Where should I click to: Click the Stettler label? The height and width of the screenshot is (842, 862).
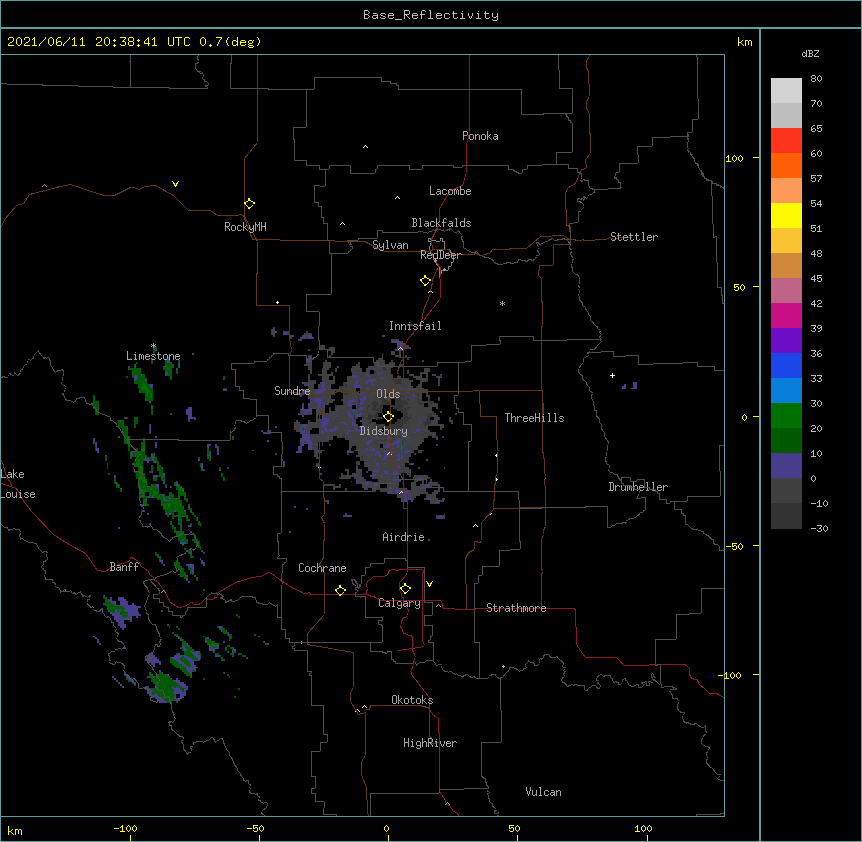633,237
